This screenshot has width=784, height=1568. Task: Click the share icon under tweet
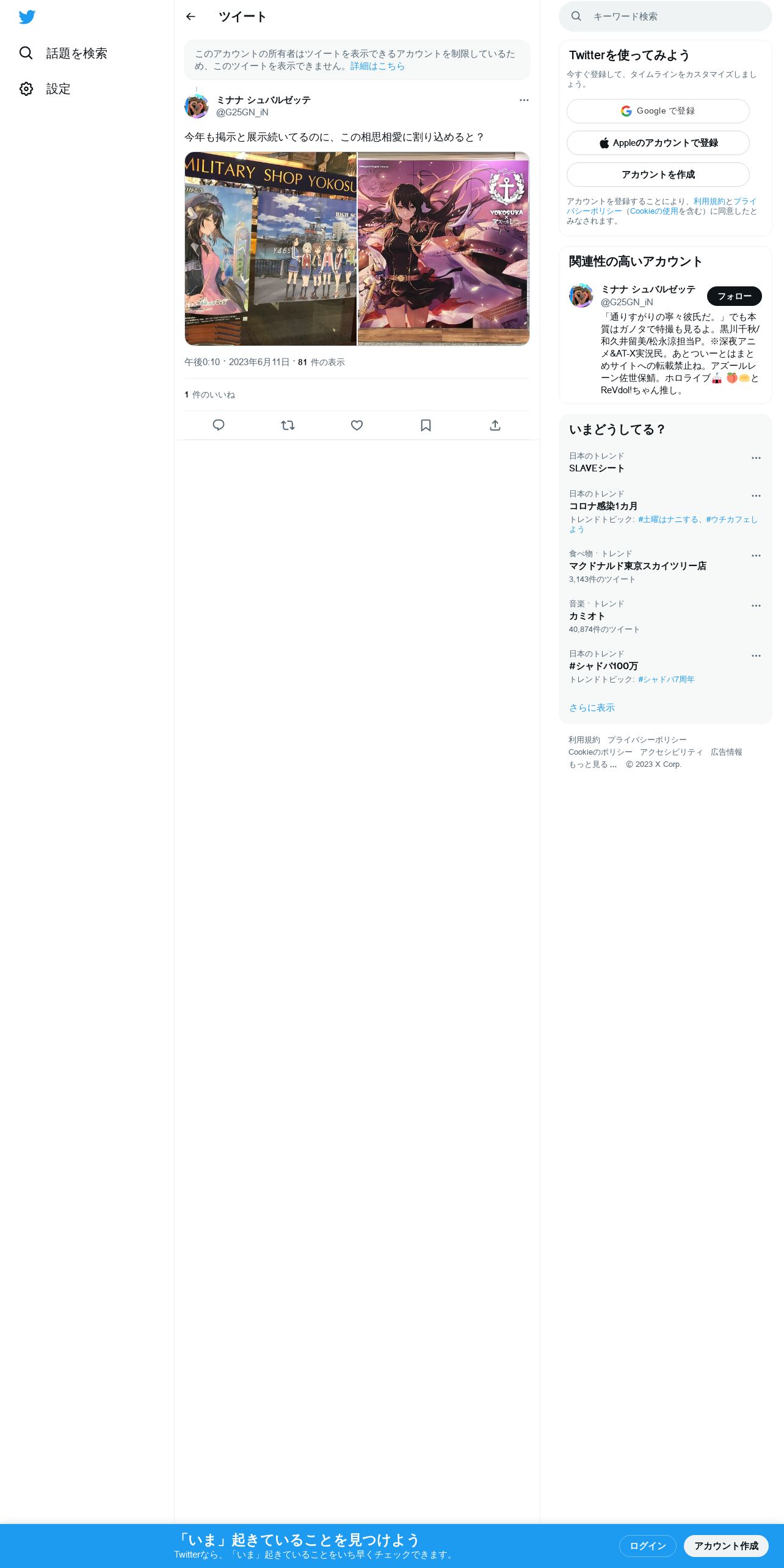[495, 425]
